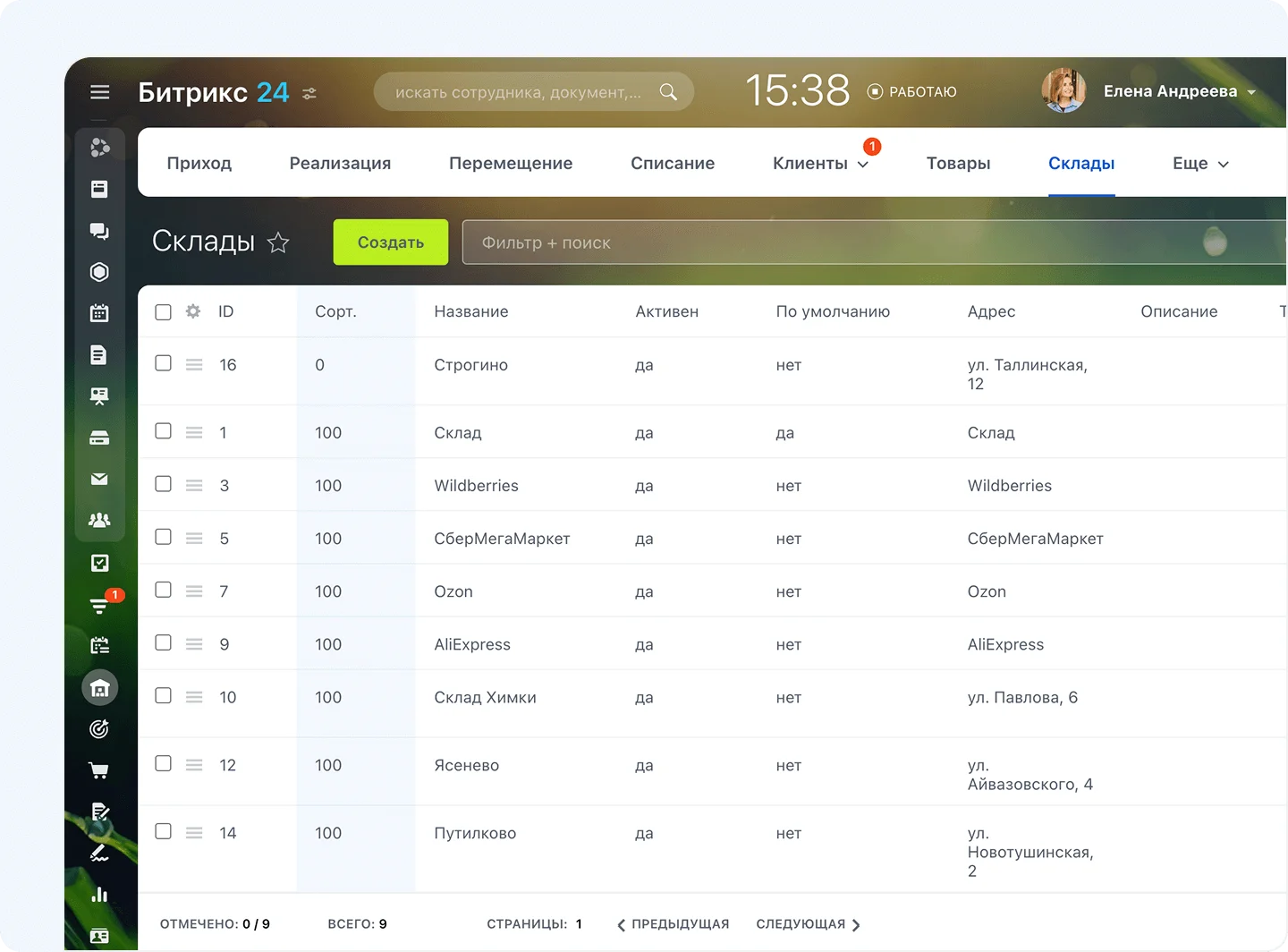This screenshot has width=1288, height=952.
Task: Open the shopping cart sidebar icon
Action: [99, 770]
